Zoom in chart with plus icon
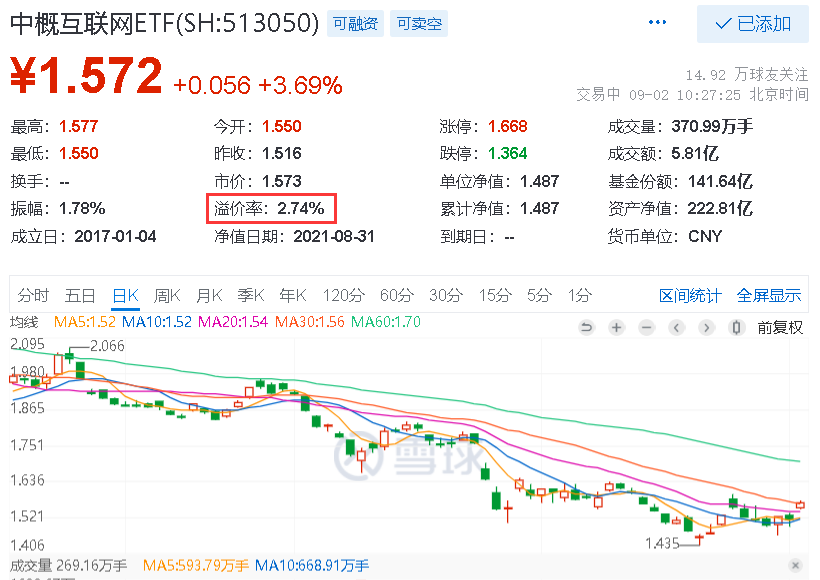 click(x=617, y=328)
